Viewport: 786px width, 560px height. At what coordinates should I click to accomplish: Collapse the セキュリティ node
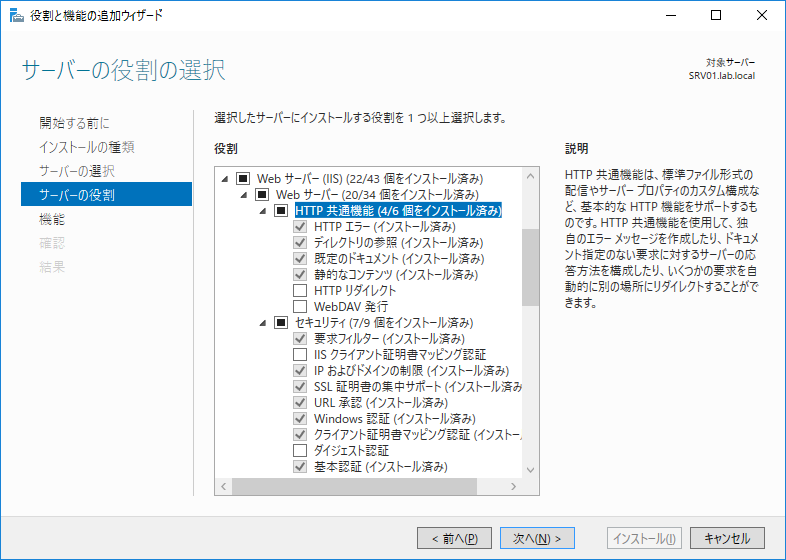pyautogui.click(x=263, y=323)
